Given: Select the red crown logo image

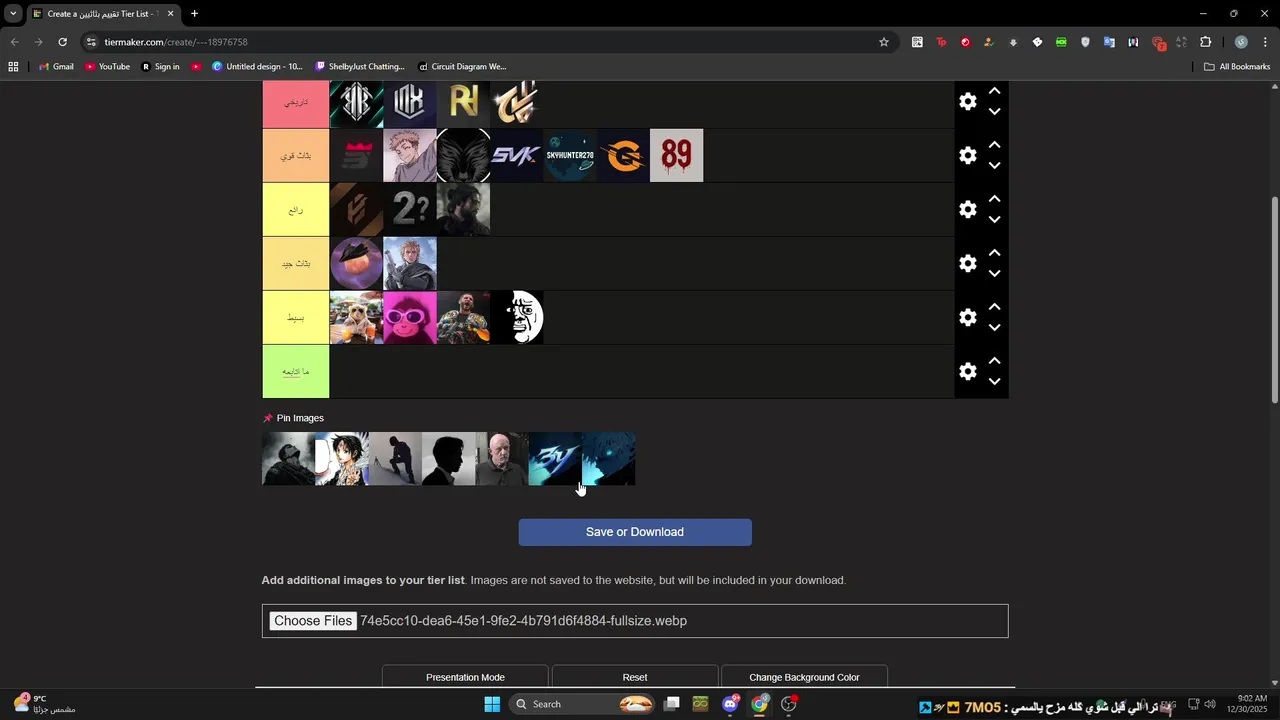Looking at the screenshot, I should (x=356, y=155).
